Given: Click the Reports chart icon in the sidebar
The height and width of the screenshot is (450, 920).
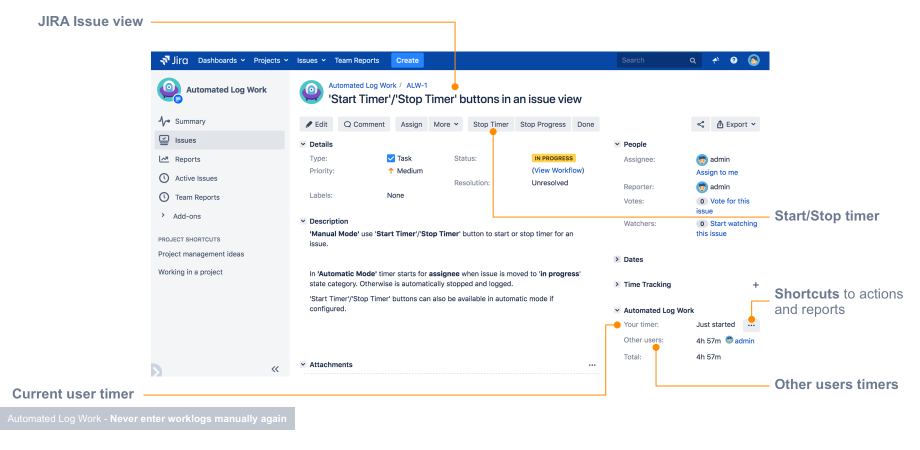Looking at the screenshot, I should pos(164,160).
